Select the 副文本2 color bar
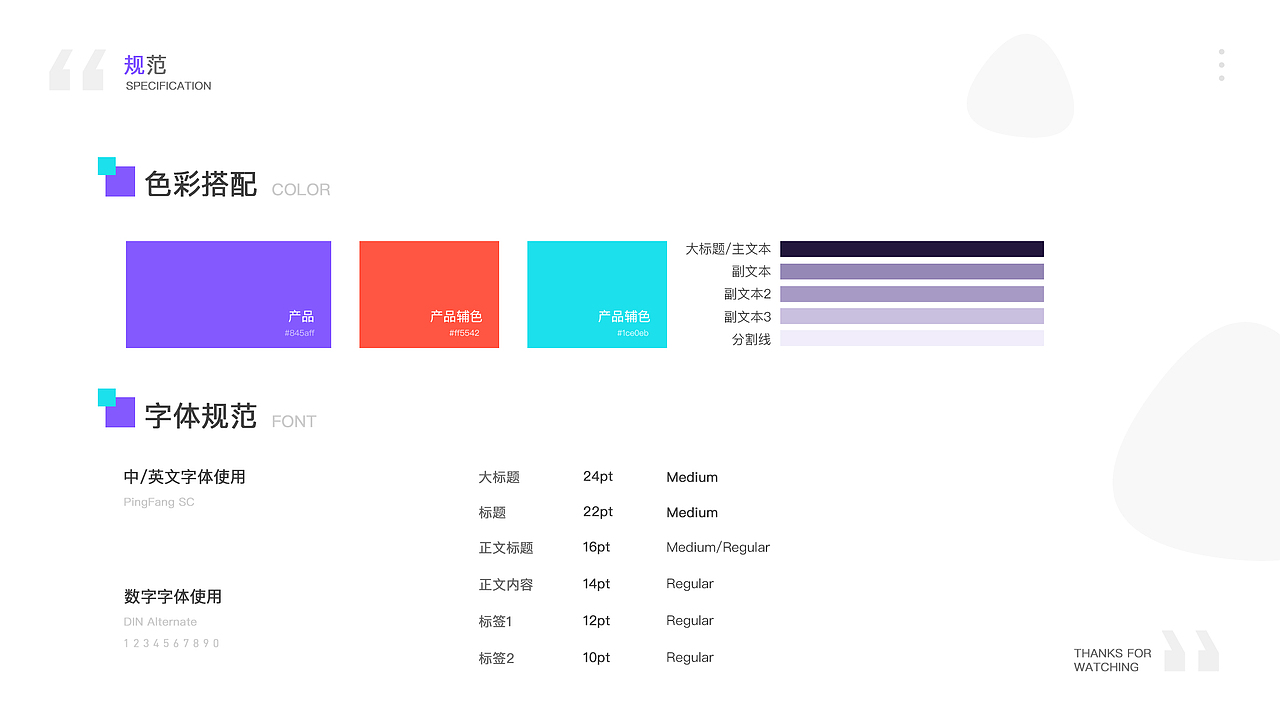 tap(912, 294)
